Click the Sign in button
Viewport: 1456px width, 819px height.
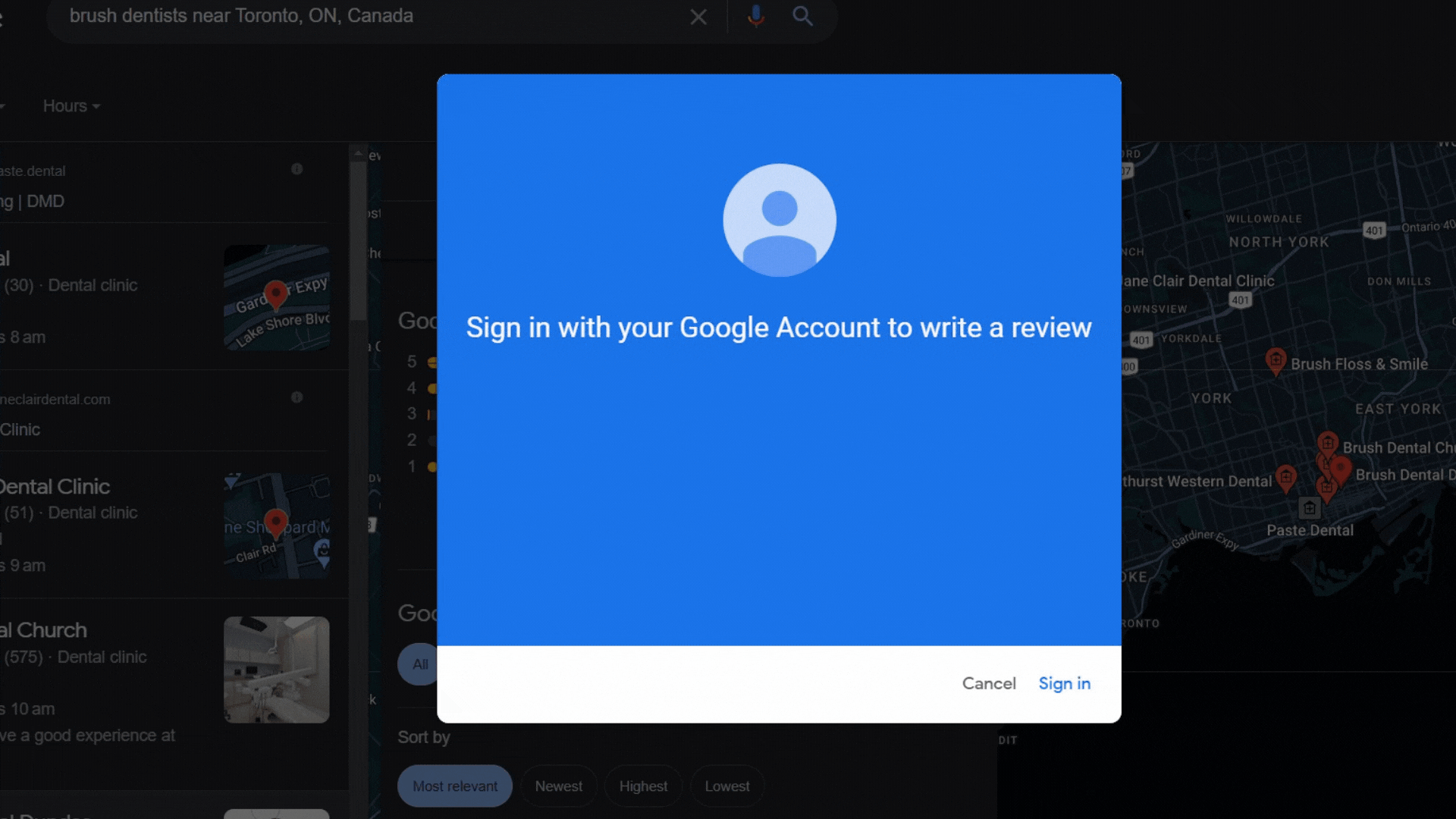tap(1064, 683)
